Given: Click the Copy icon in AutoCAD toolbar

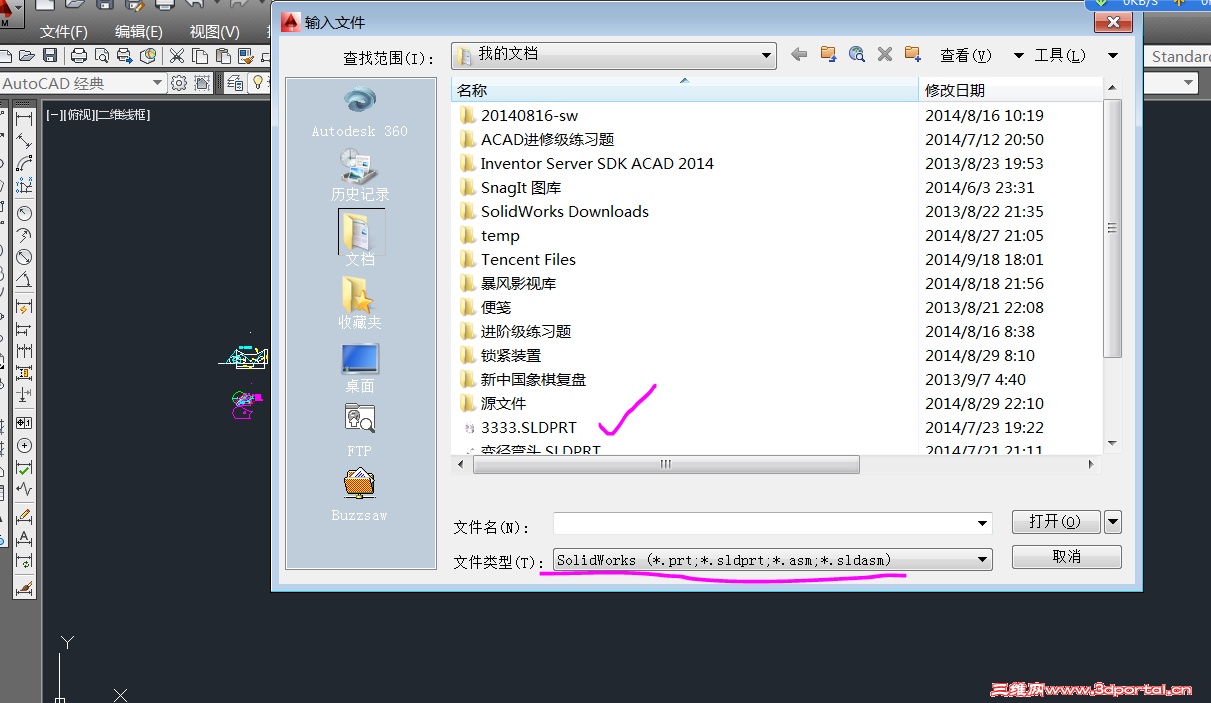Looking at the screenshot, I should (x=200, y=55).
